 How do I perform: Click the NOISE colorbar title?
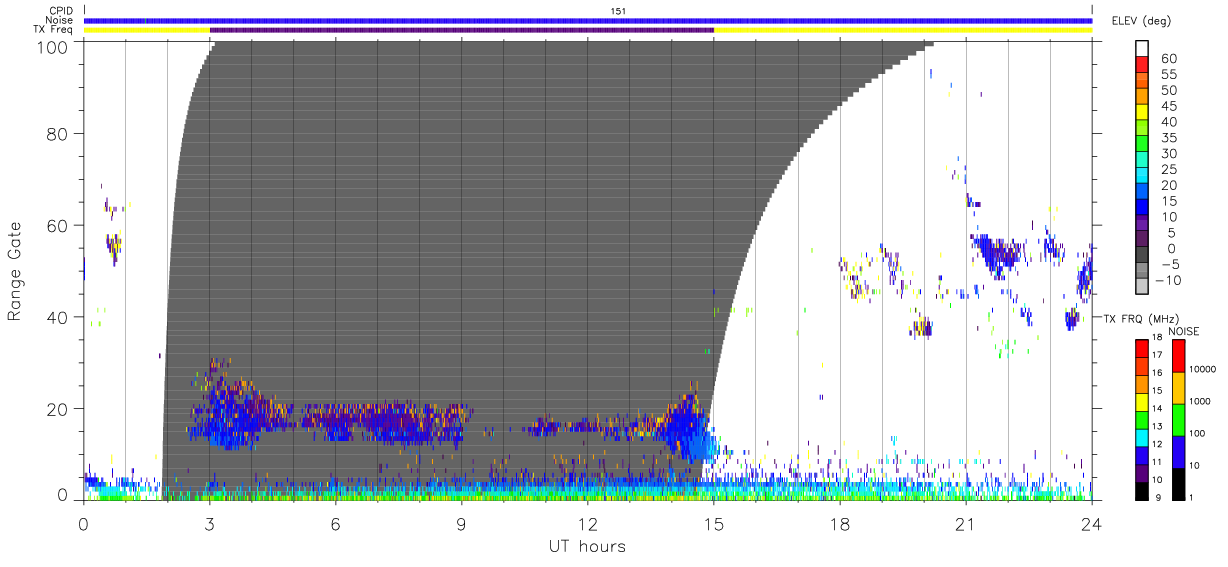[x=1184, y=331]
